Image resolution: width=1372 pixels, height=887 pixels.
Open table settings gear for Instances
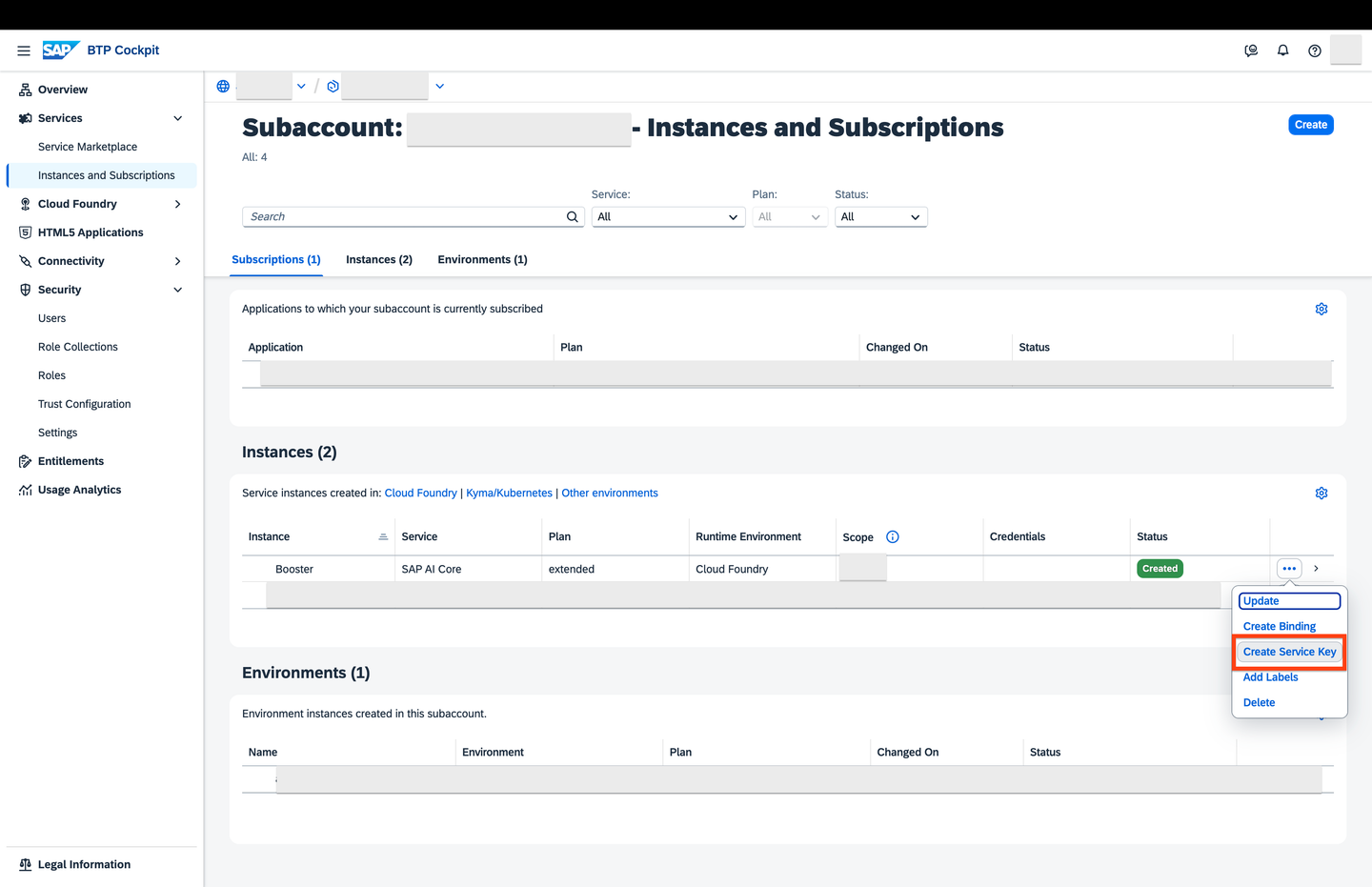tap(1322, 493)
